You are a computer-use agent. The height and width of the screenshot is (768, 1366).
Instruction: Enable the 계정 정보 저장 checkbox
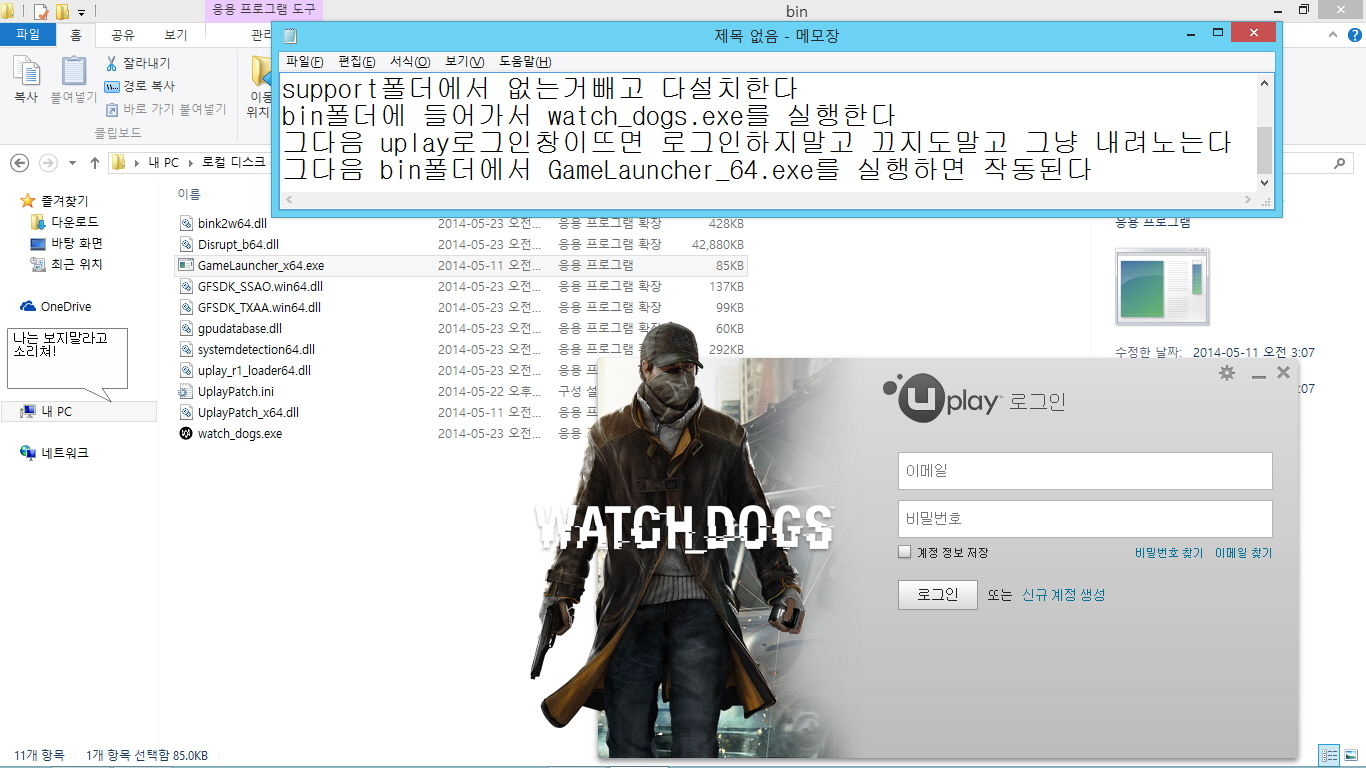click(905, 552)
